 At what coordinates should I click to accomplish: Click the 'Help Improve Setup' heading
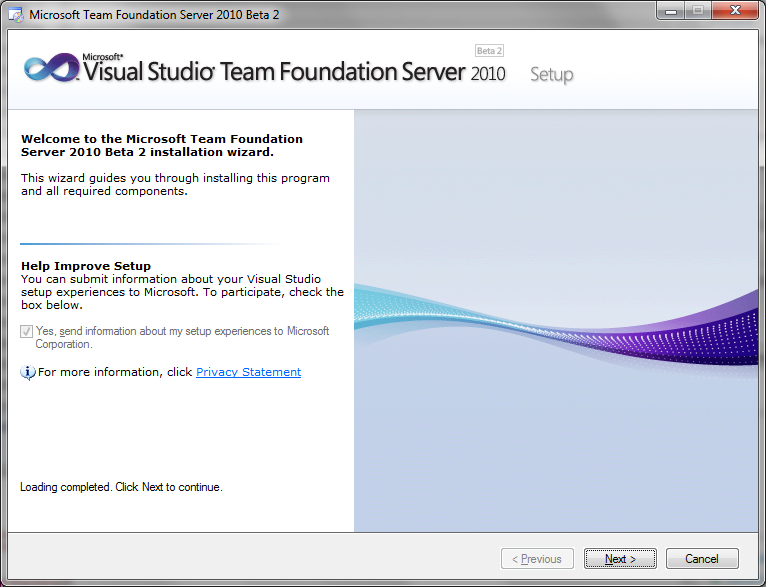click(86, 266)
